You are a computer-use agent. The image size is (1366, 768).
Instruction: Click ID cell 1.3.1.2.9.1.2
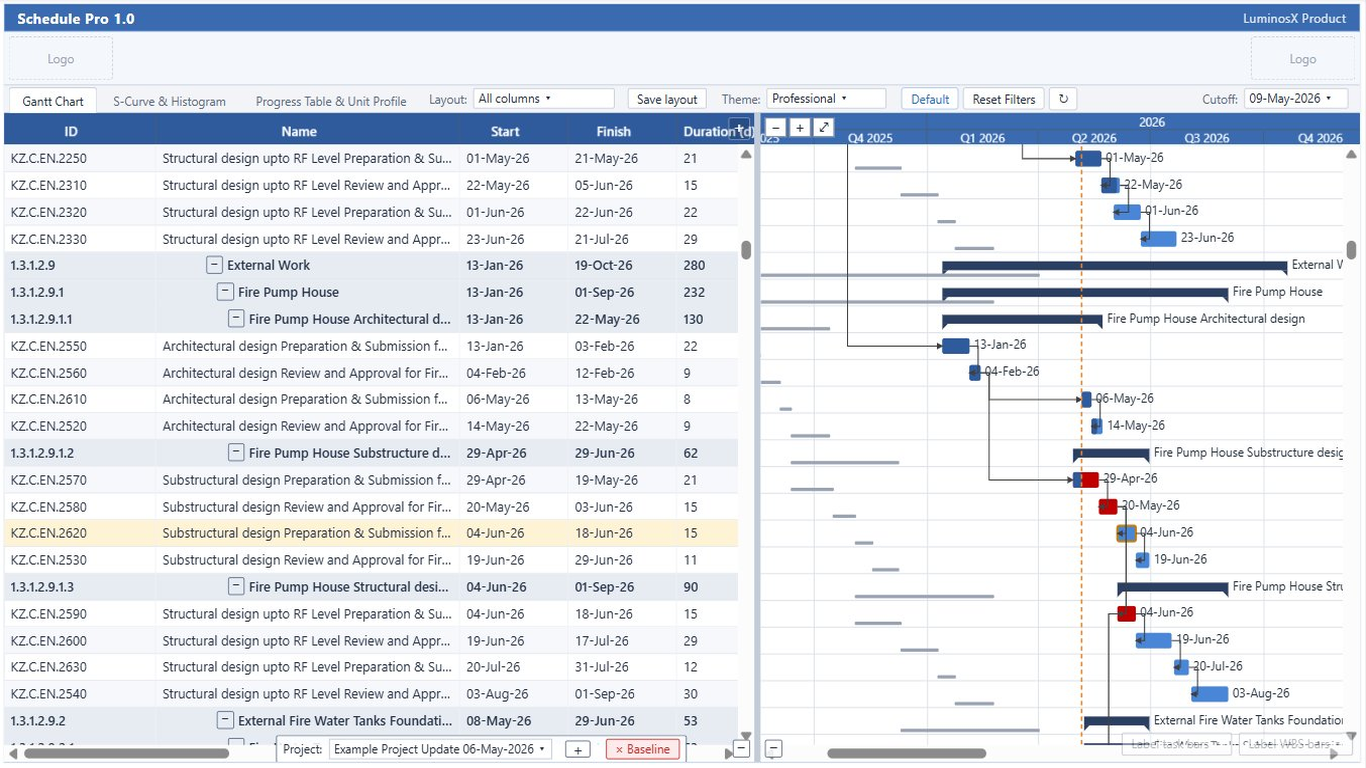tap(42, 453)
